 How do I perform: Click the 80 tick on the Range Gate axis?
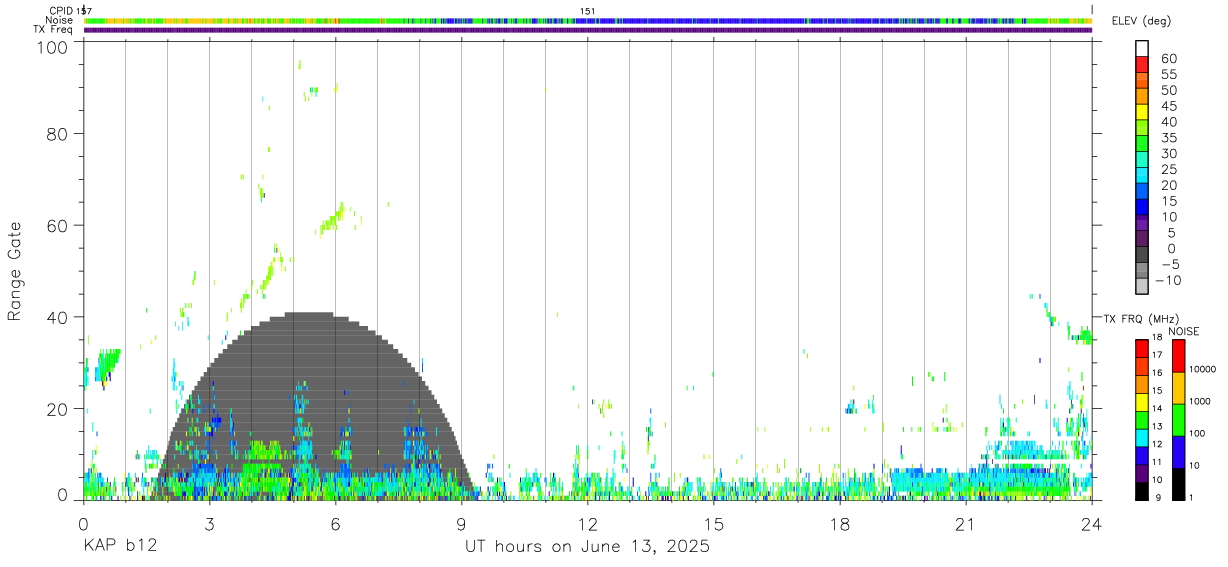coord(58,133)
